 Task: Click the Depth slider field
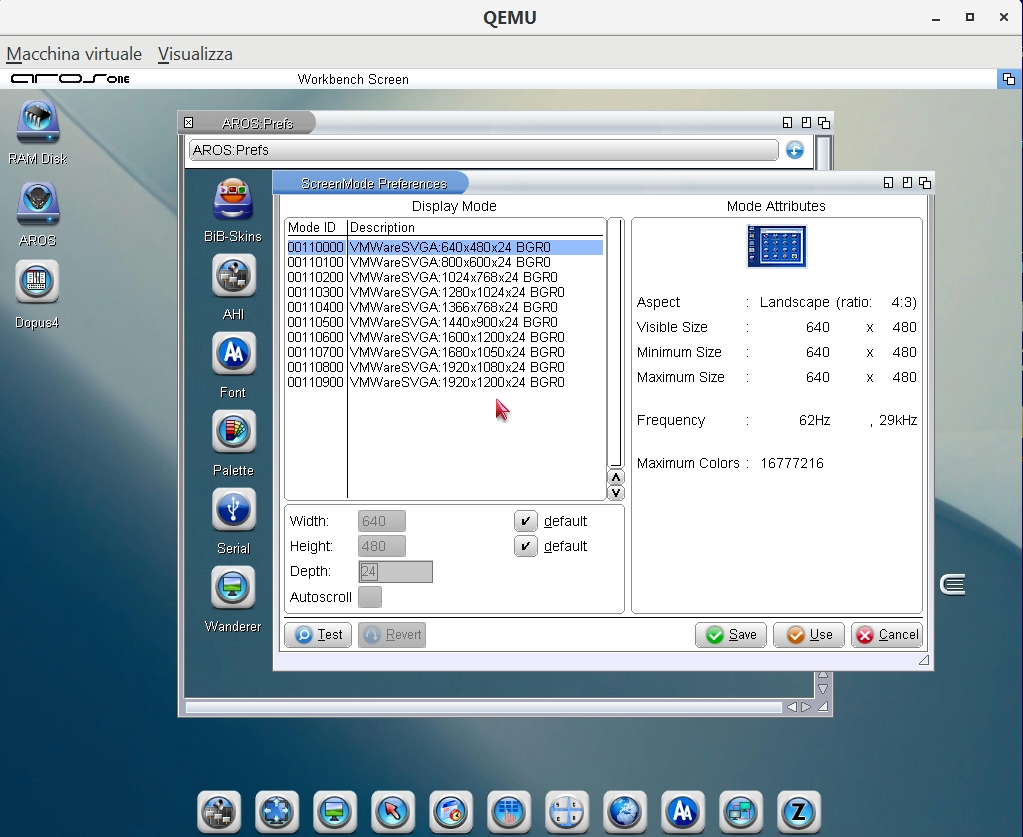395,571
